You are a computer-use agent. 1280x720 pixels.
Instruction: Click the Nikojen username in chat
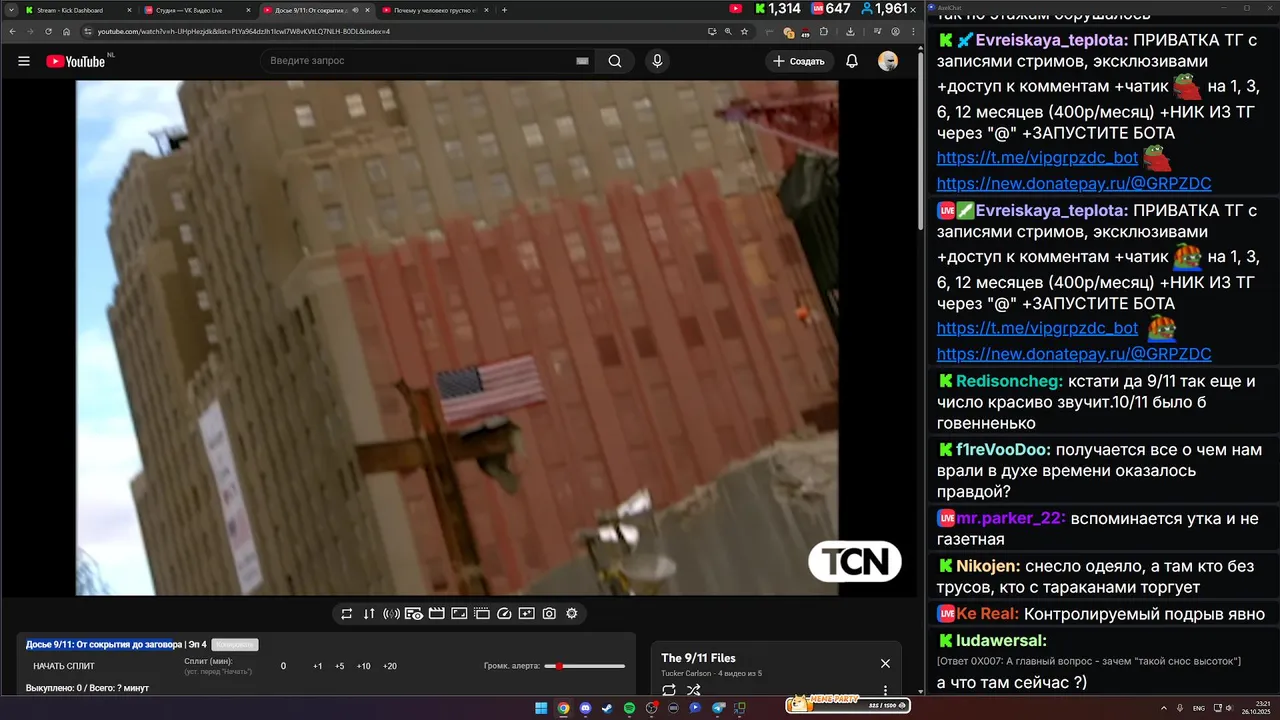(x=987, y=566)
